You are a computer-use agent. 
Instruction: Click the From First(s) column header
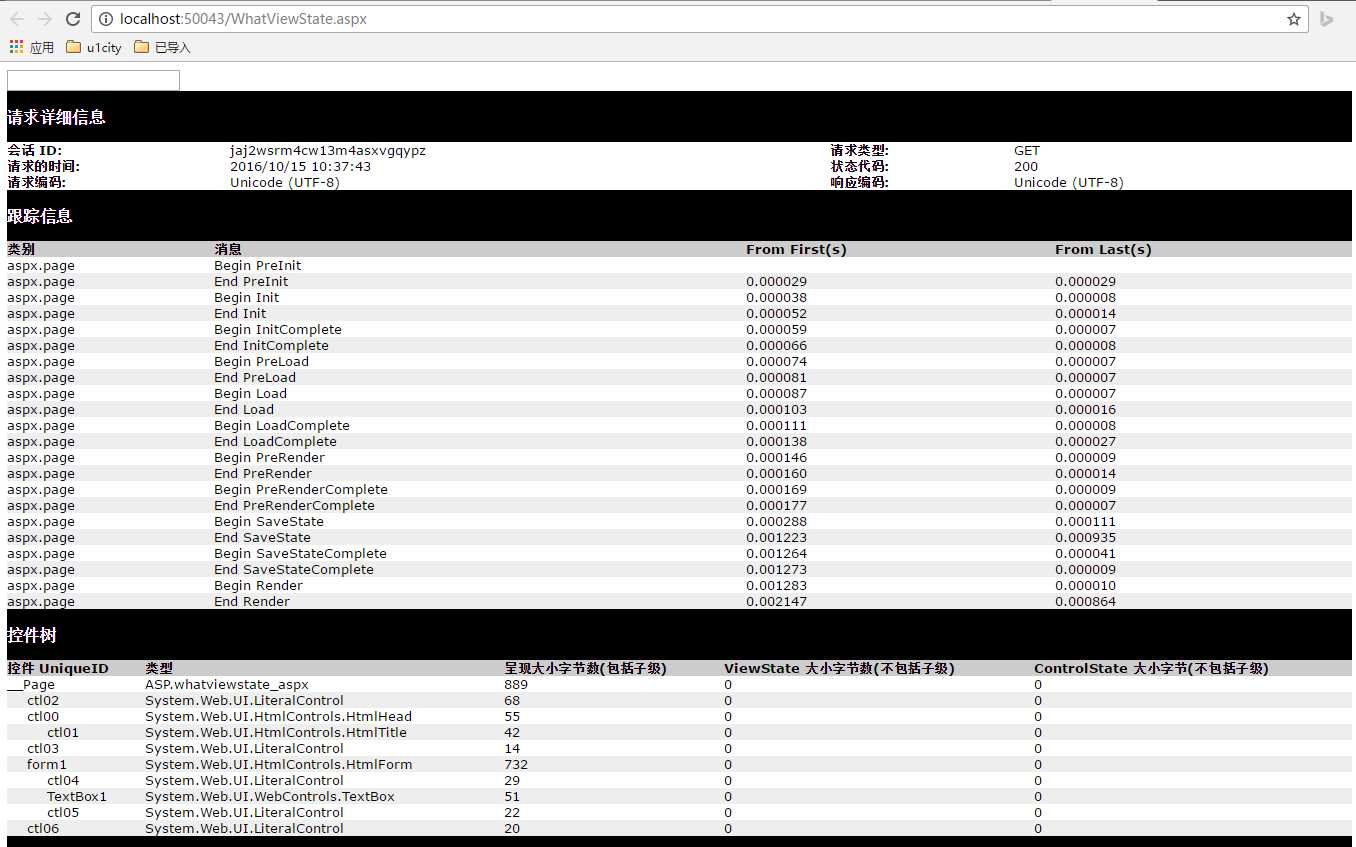[796, 249]
